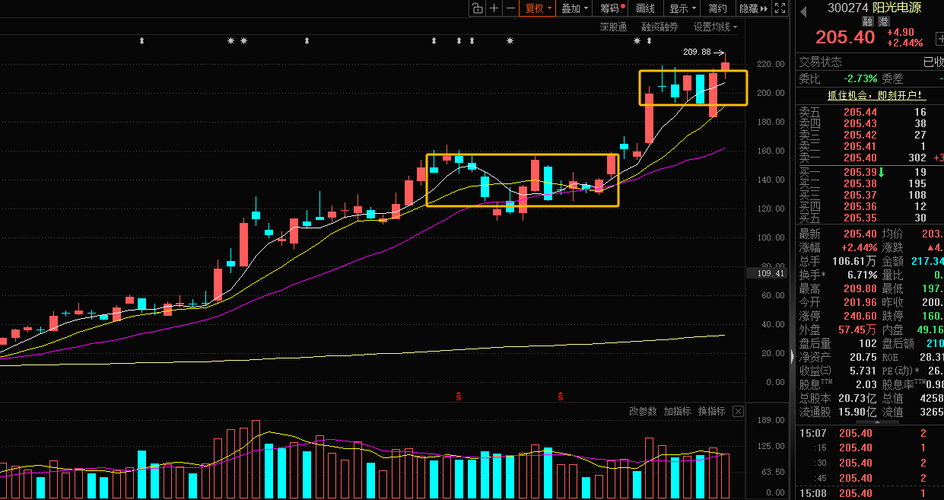Click the 委比 -2.73% value
The height and width of the screenshot is (500, 944).
click(x=862, y=78)
